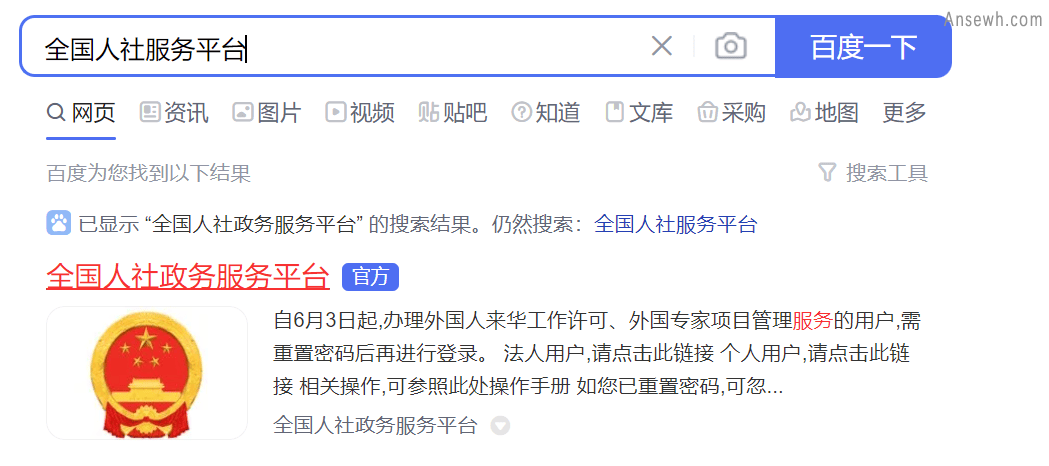The height and width of the screenshot is (466, 1049).
Task: Open 搜索工具 filter options
Action: 873,174
